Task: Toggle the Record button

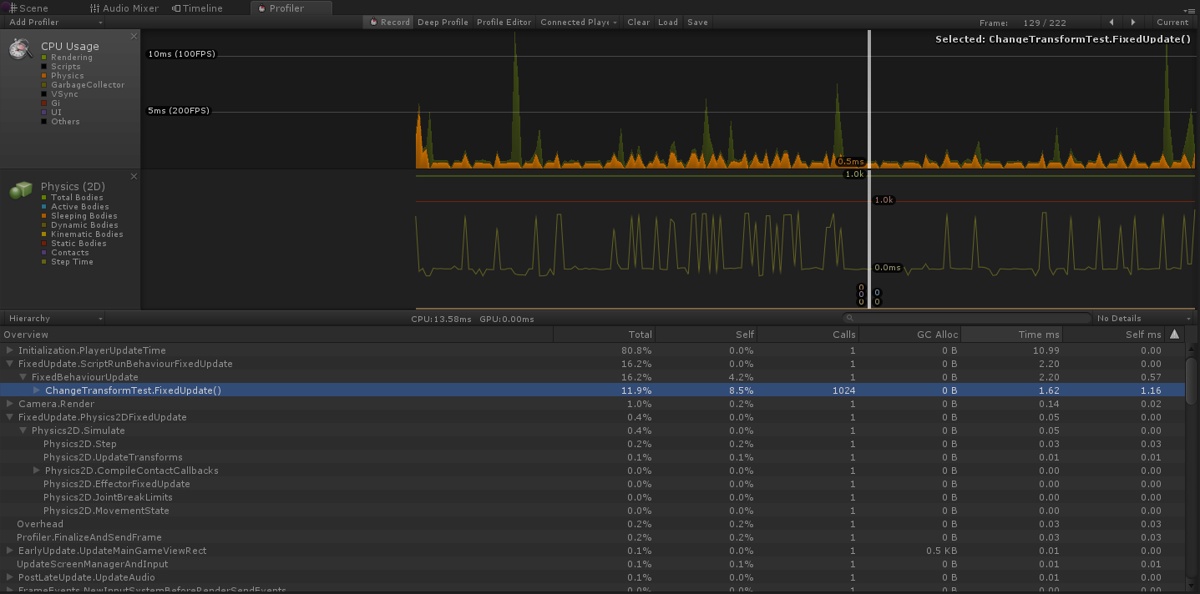Action: click(389, 22)
